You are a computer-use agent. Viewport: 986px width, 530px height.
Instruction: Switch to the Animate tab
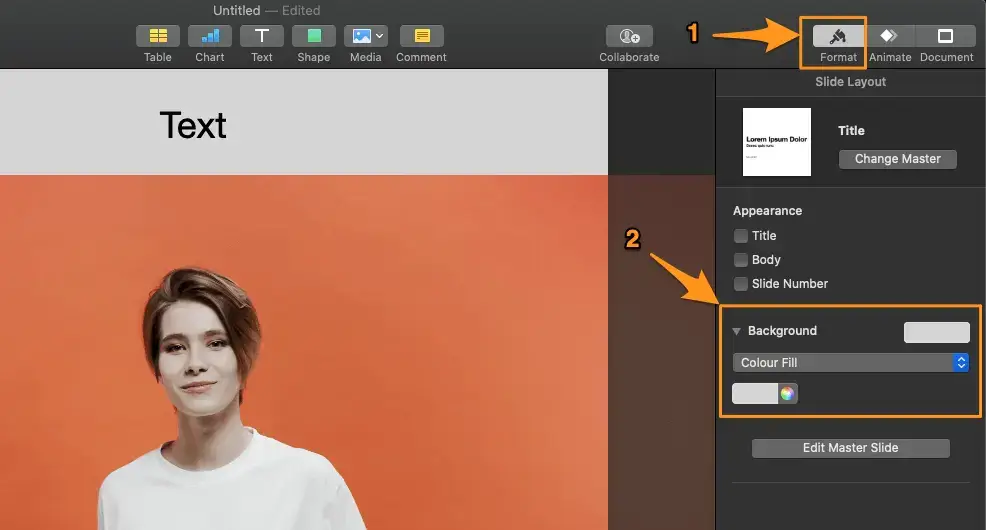[889, 37]
